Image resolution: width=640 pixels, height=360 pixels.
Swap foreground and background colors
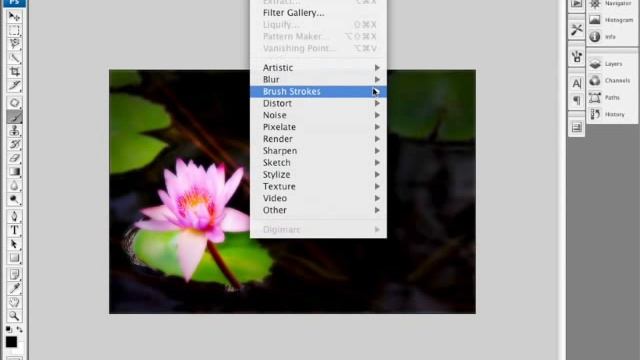click(x=19, y=329)
